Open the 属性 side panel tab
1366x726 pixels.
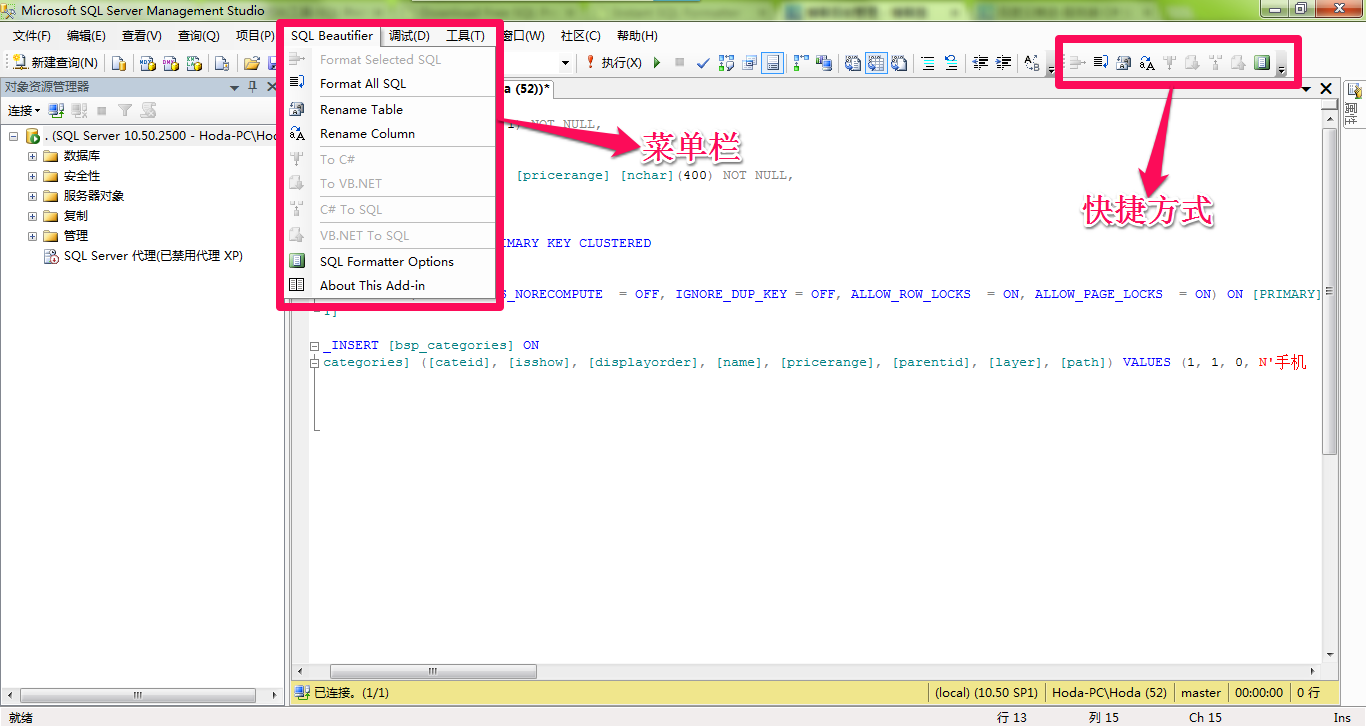coord(1353,104)
